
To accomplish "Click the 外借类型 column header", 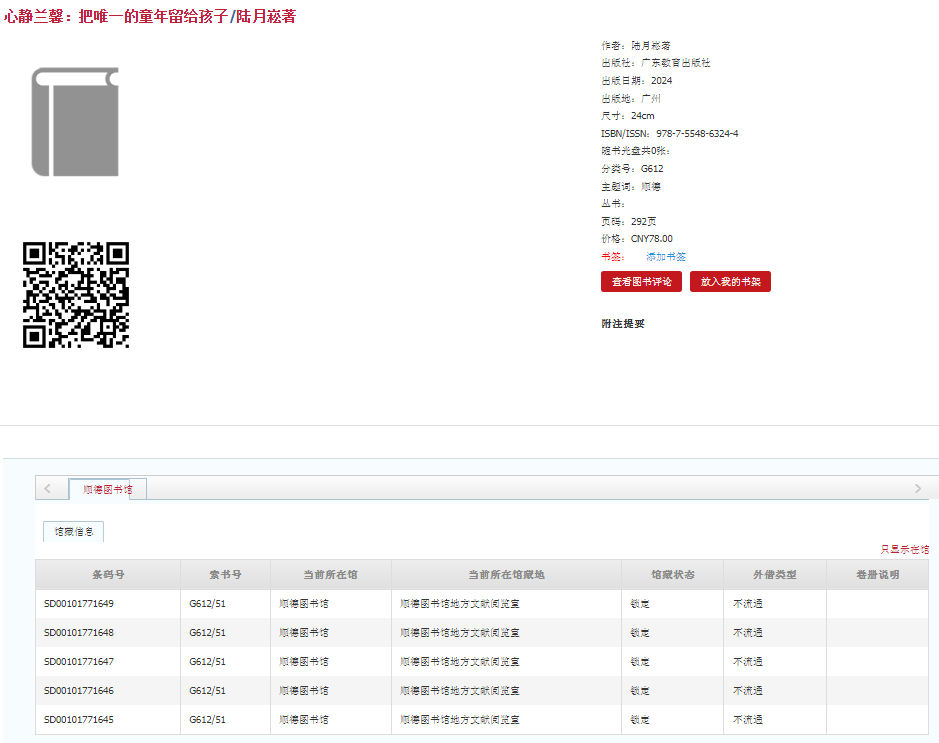I will click(x=775, y=575).
